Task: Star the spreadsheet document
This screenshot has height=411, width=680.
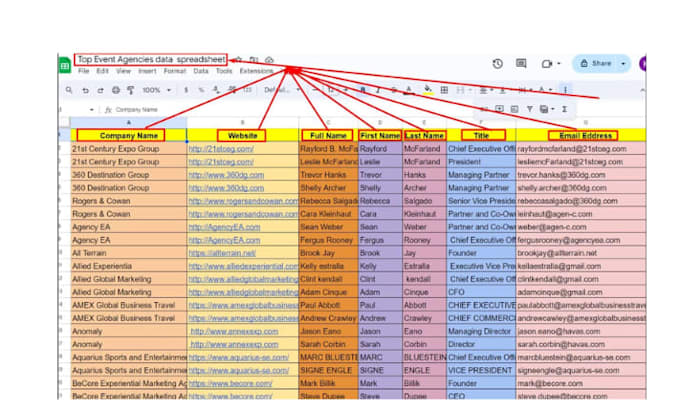Action: click(x=239, y=60)
